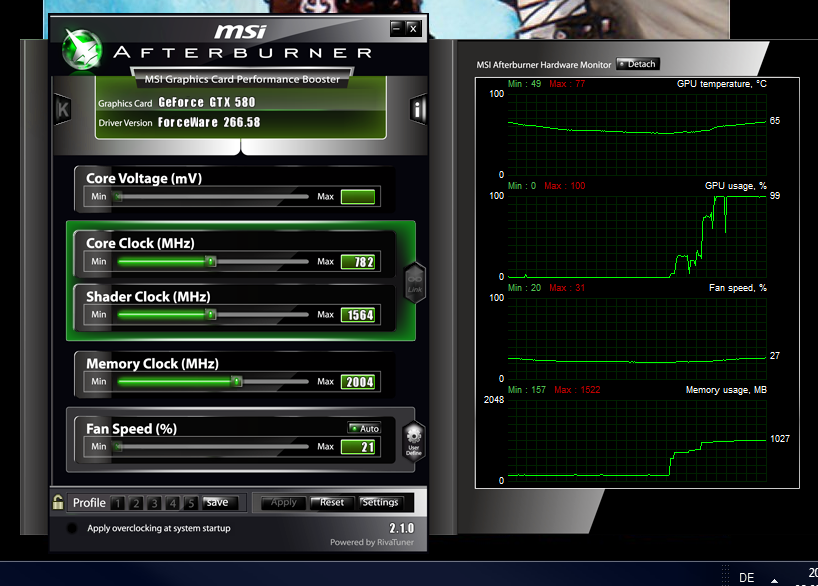This screenshot has height=586, width=818.
Task: Click the padlock profile lock icon
Action: [58, 502]
